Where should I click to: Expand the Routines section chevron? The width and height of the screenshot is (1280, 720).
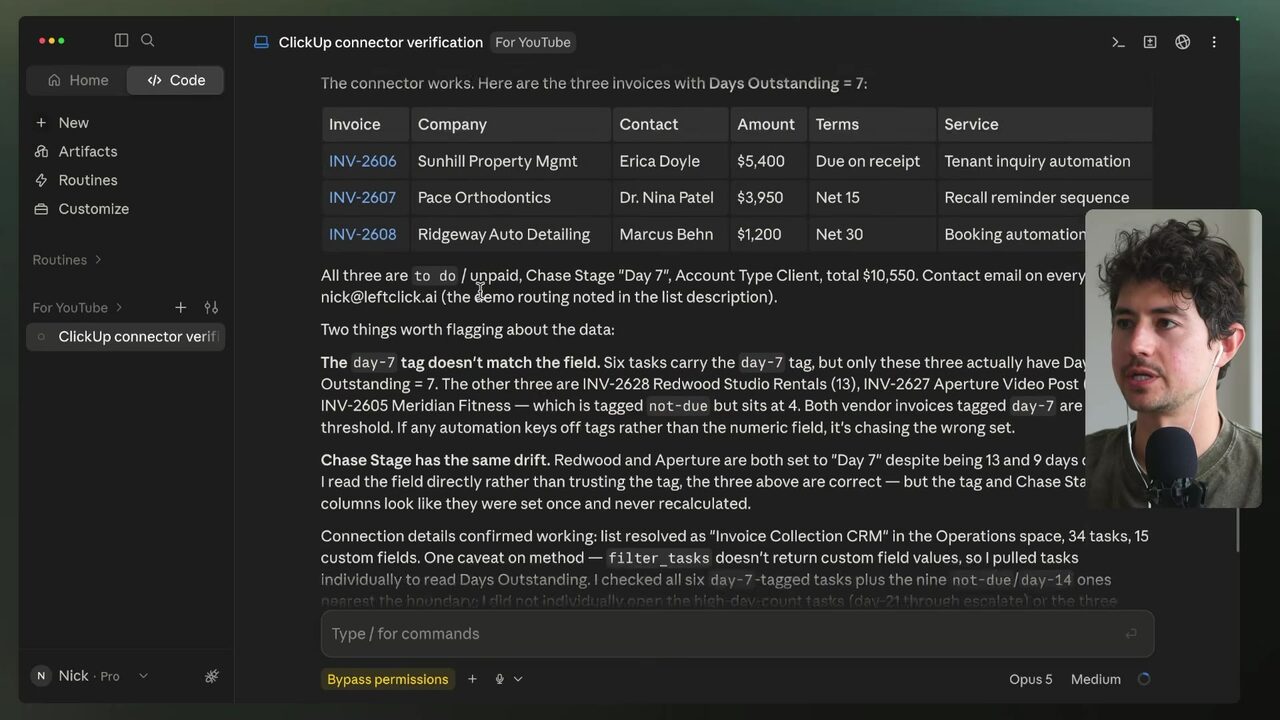point(98,260)
